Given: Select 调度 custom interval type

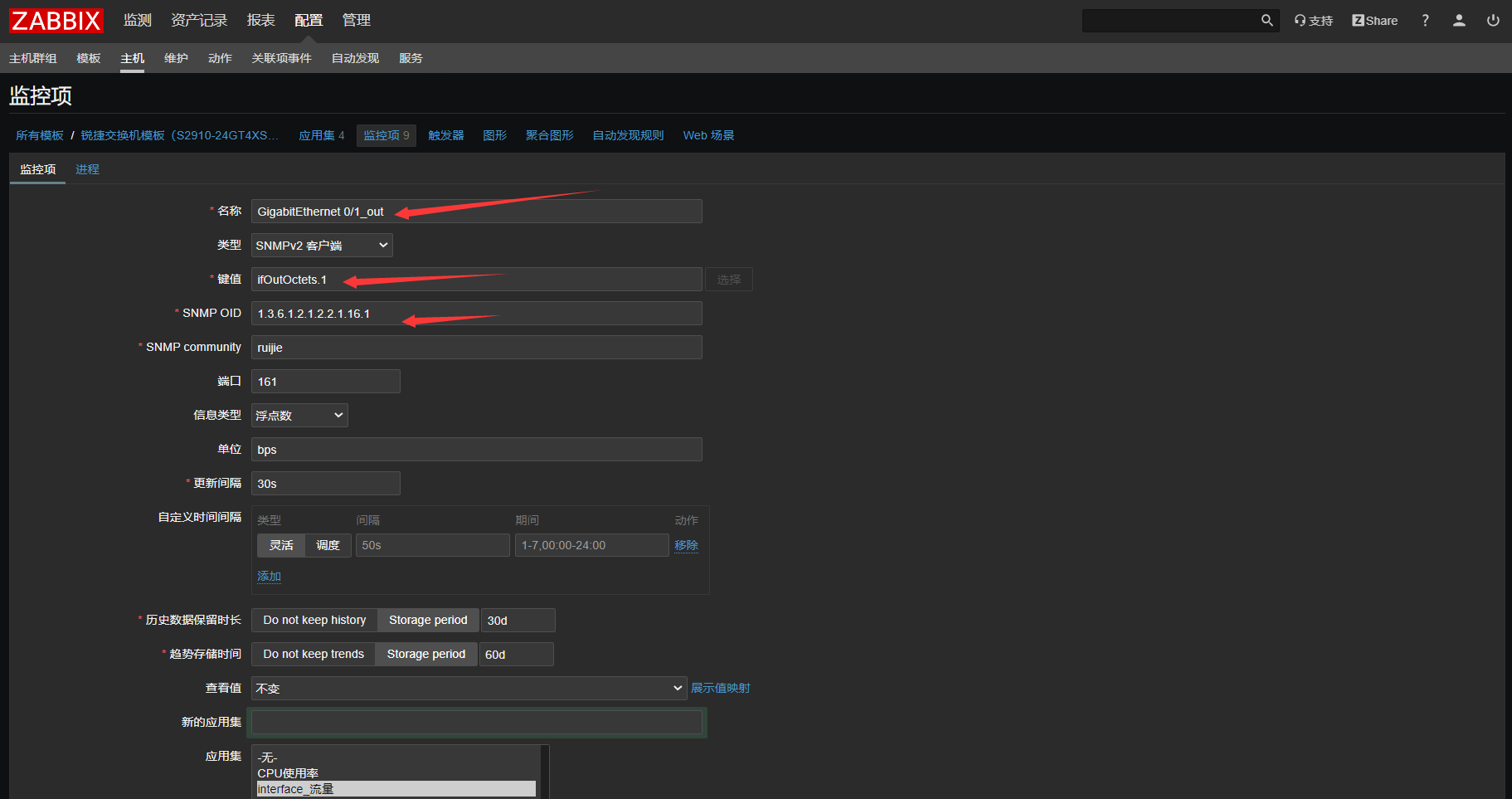Looking at the screenshot, I should [x=328, y=545].
